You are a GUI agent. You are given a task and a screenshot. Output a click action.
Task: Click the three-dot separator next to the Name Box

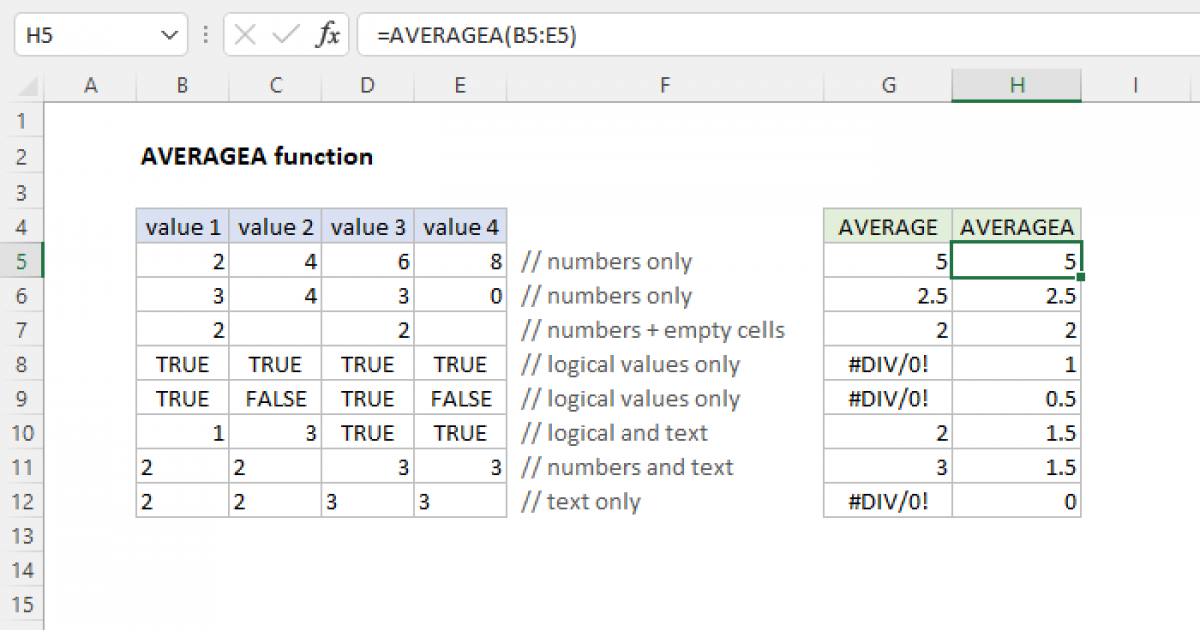coord(205,33)
